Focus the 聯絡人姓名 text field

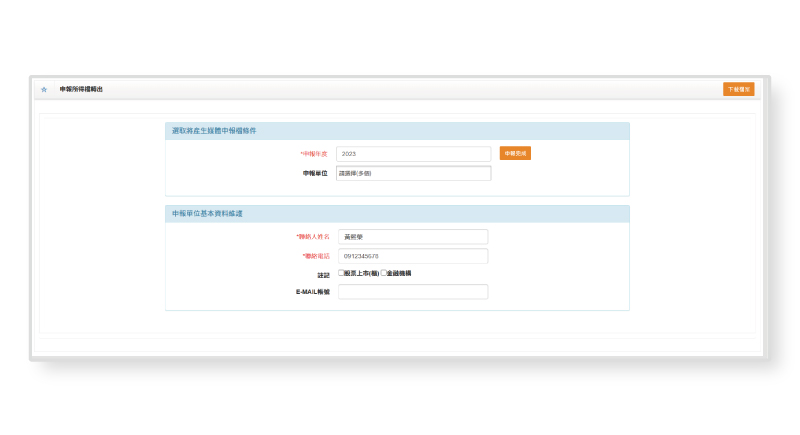pyautogui.click(x=413, y=237)
